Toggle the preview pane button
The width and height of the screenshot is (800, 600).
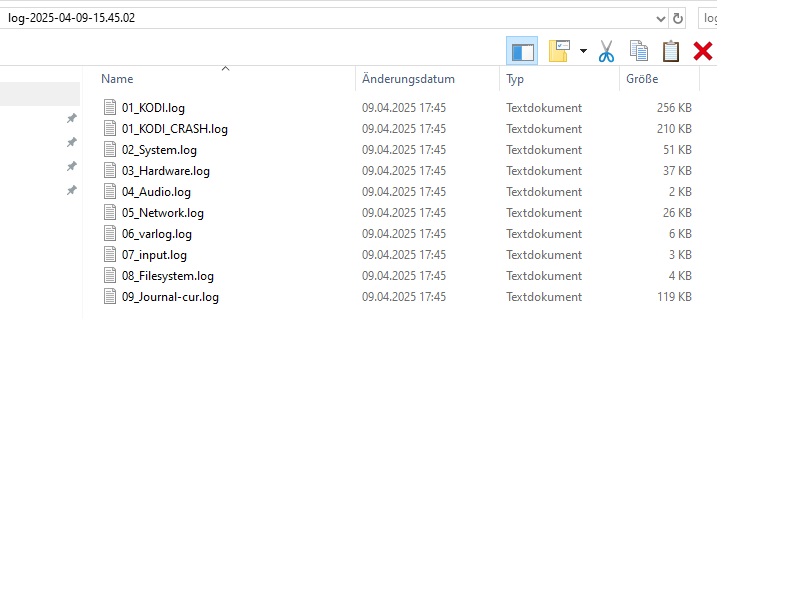[522, 51]
